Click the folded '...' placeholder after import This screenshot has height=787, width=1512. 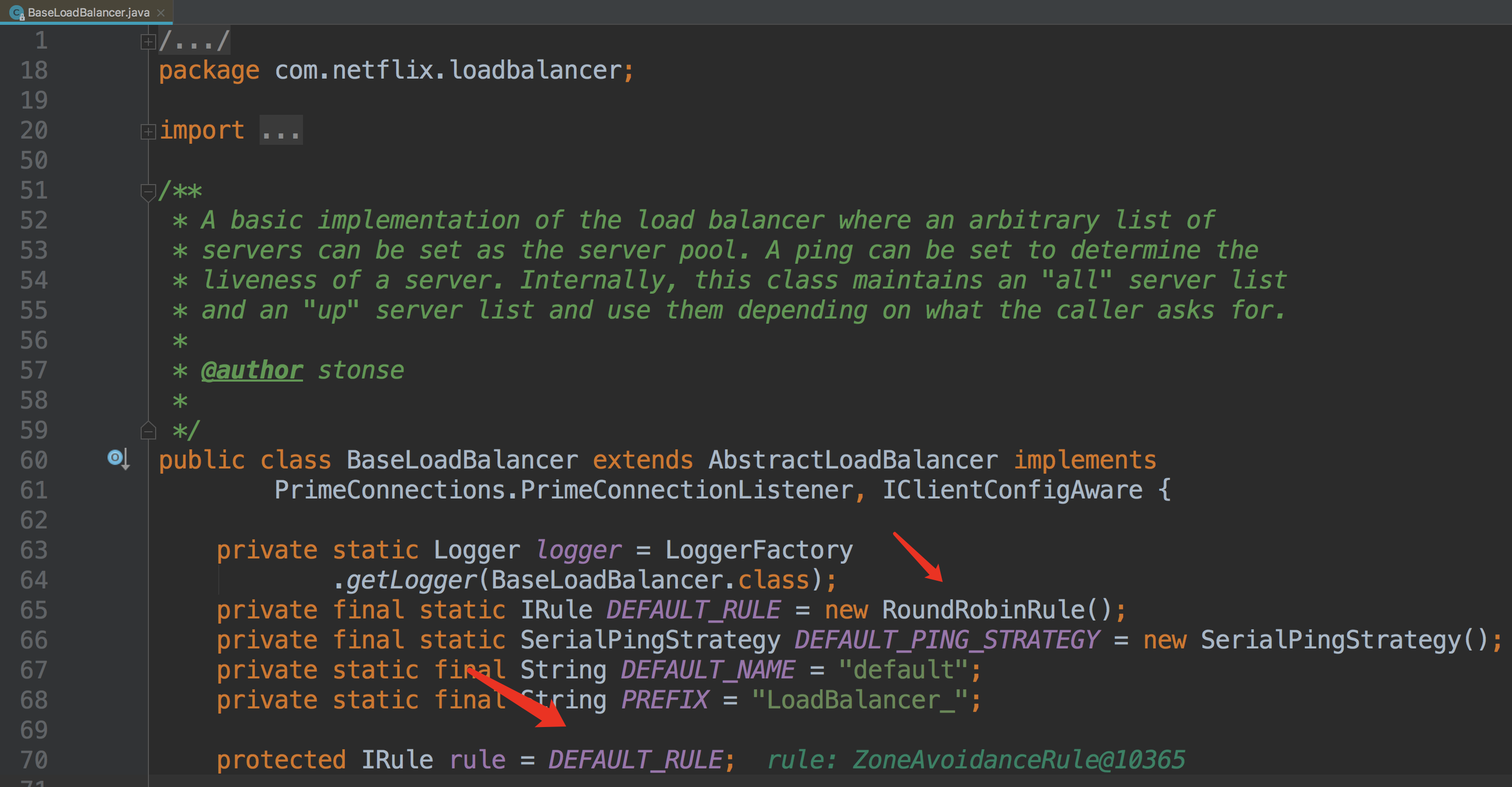(281, 131)
